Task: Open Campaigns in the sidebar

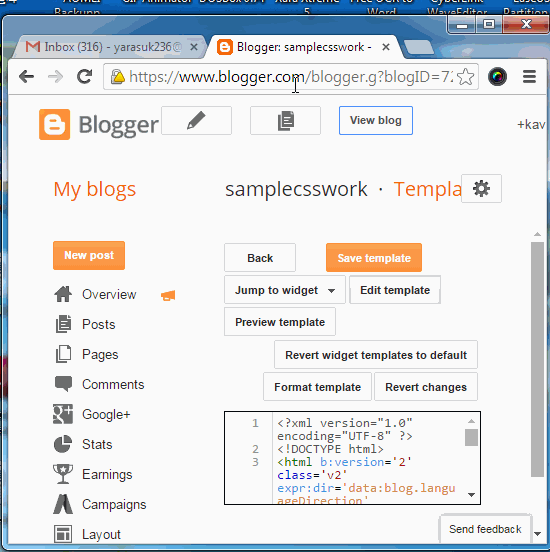Action: click(x=114, y=504)
